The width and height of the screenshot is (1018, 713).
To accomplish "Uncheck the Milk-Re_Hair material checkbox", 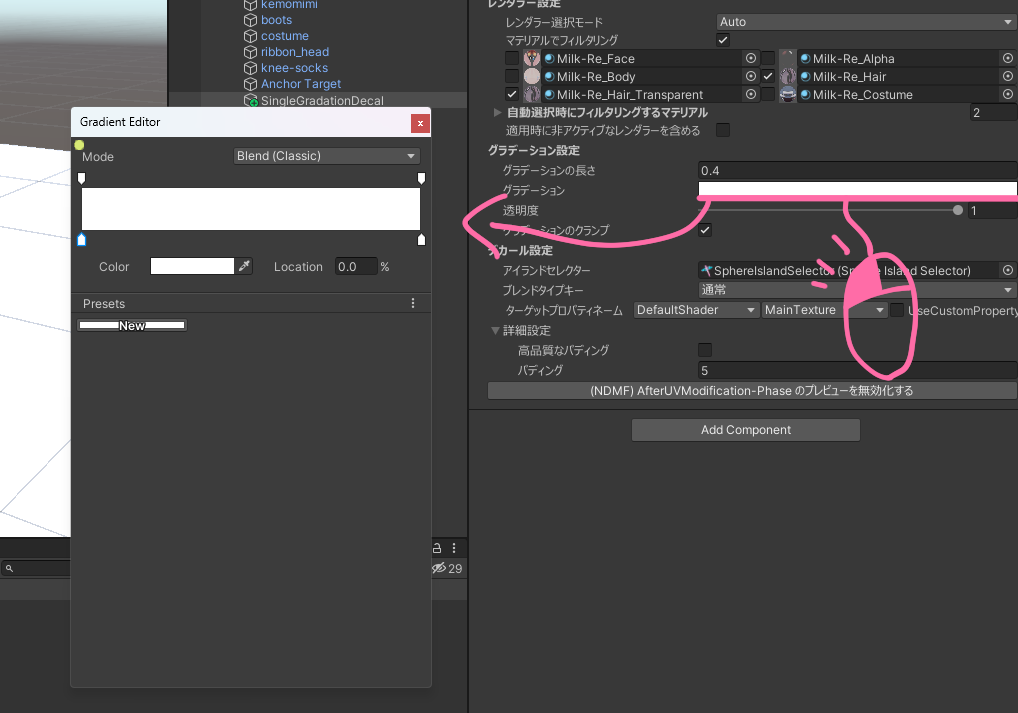I will pyautogui.click(x=768, y=77).
